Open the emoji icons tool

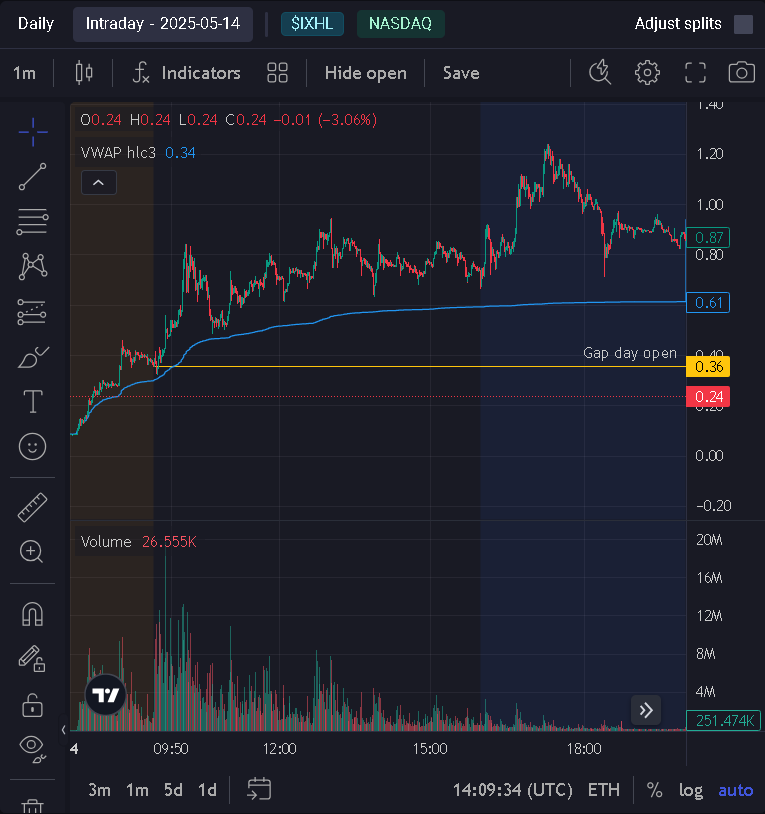click(33, 446)
